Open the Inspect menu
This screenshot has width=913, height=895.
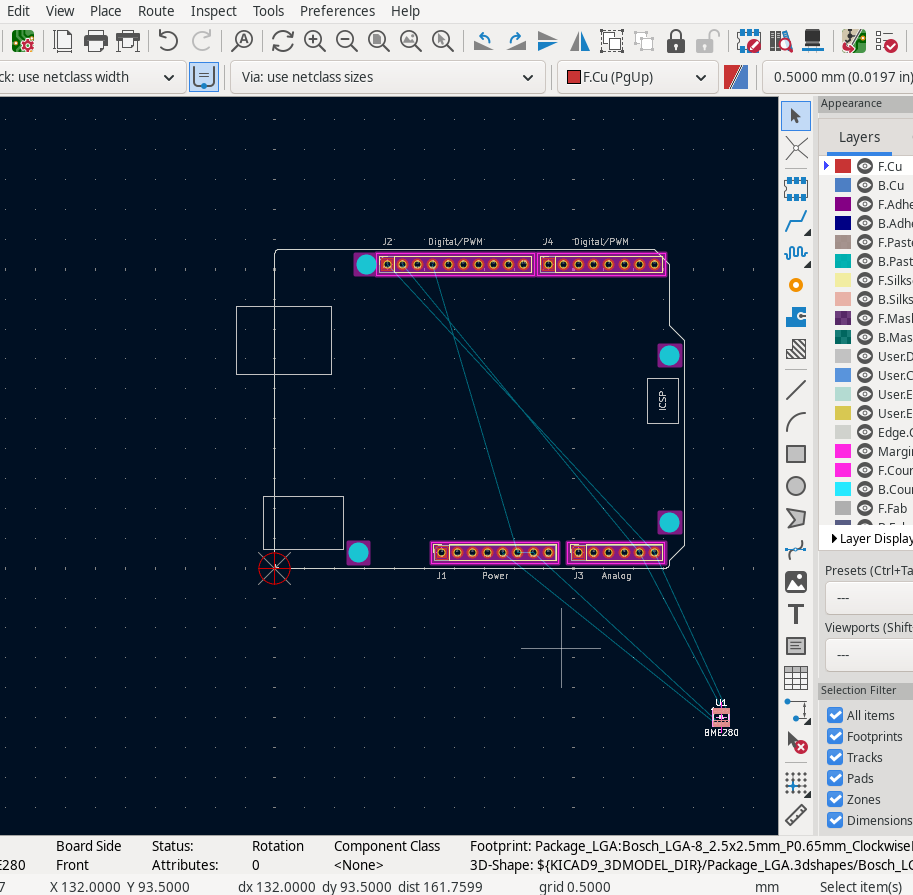[x=214, y=11]
